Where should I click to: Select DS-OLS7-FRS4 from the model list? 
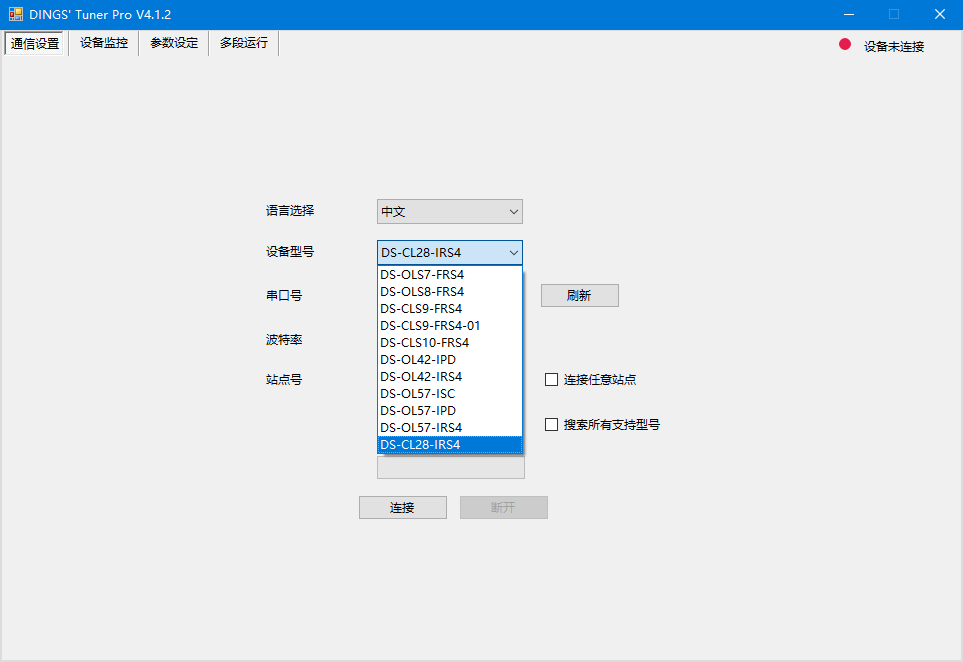click(x=450, y=275)
